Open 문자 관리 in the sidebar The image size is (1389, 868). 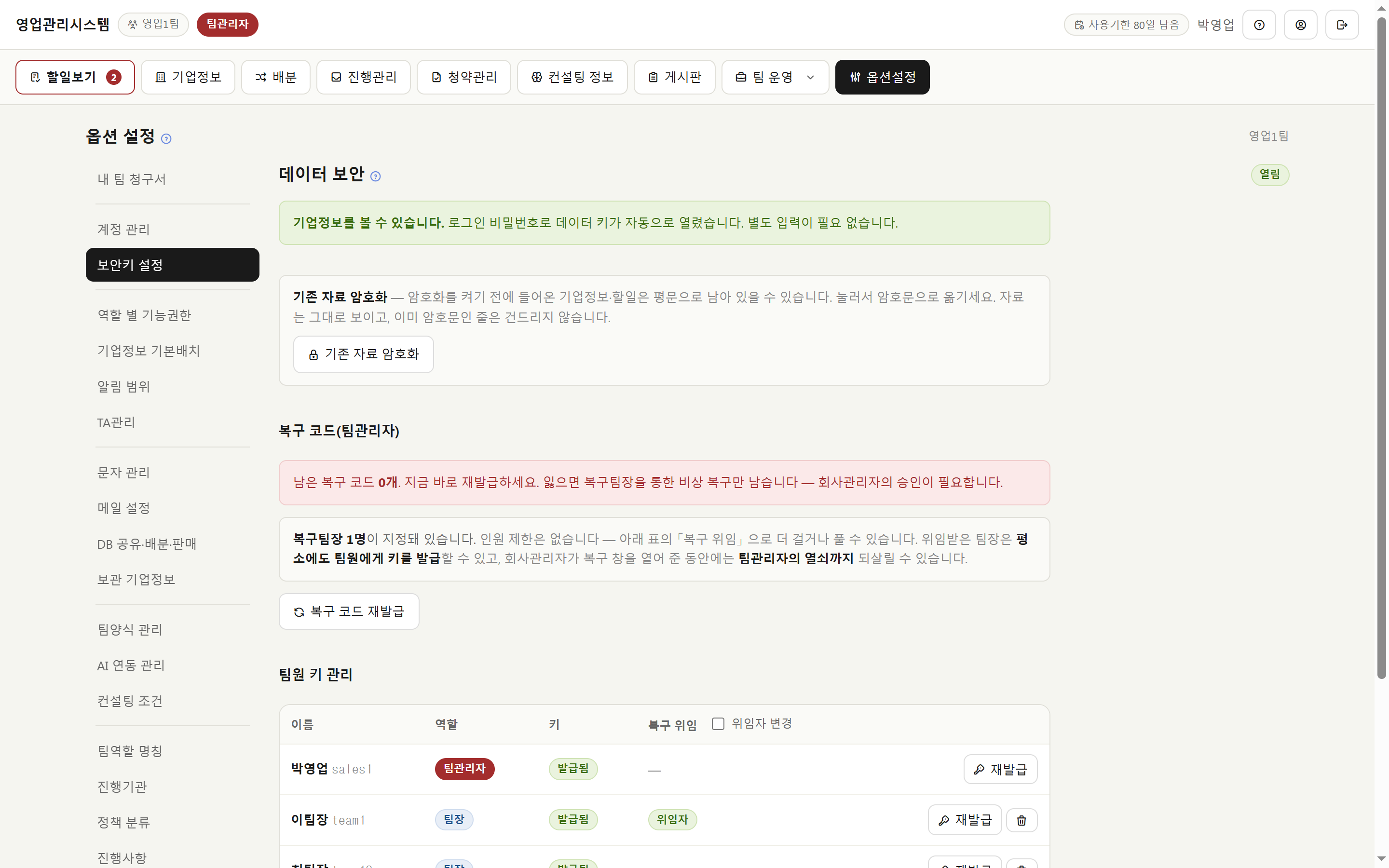click(x=172, y=473)
